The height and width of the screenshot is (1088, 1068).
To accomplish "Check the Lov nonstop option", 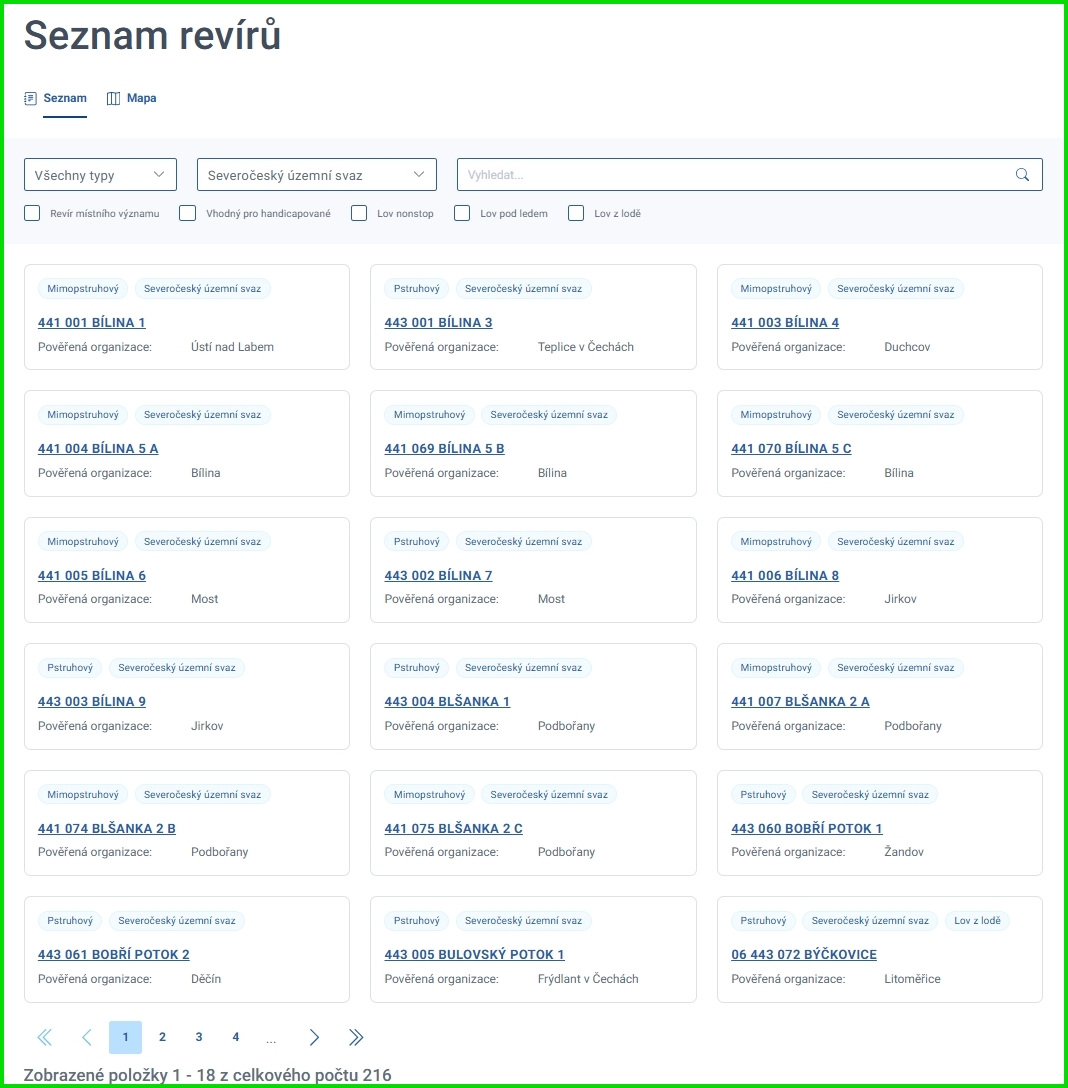I will [x=359, y=213].
